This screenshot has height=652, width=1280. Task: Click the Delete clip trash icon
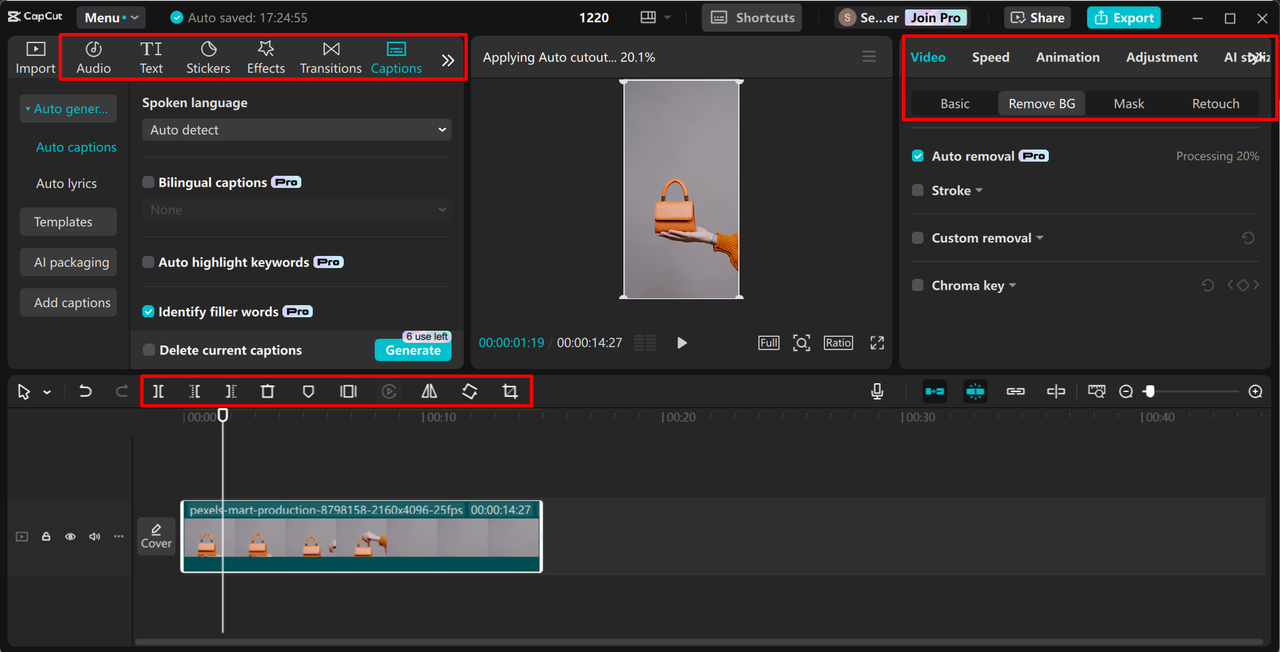pyautogui.click(x=267, y=392)
